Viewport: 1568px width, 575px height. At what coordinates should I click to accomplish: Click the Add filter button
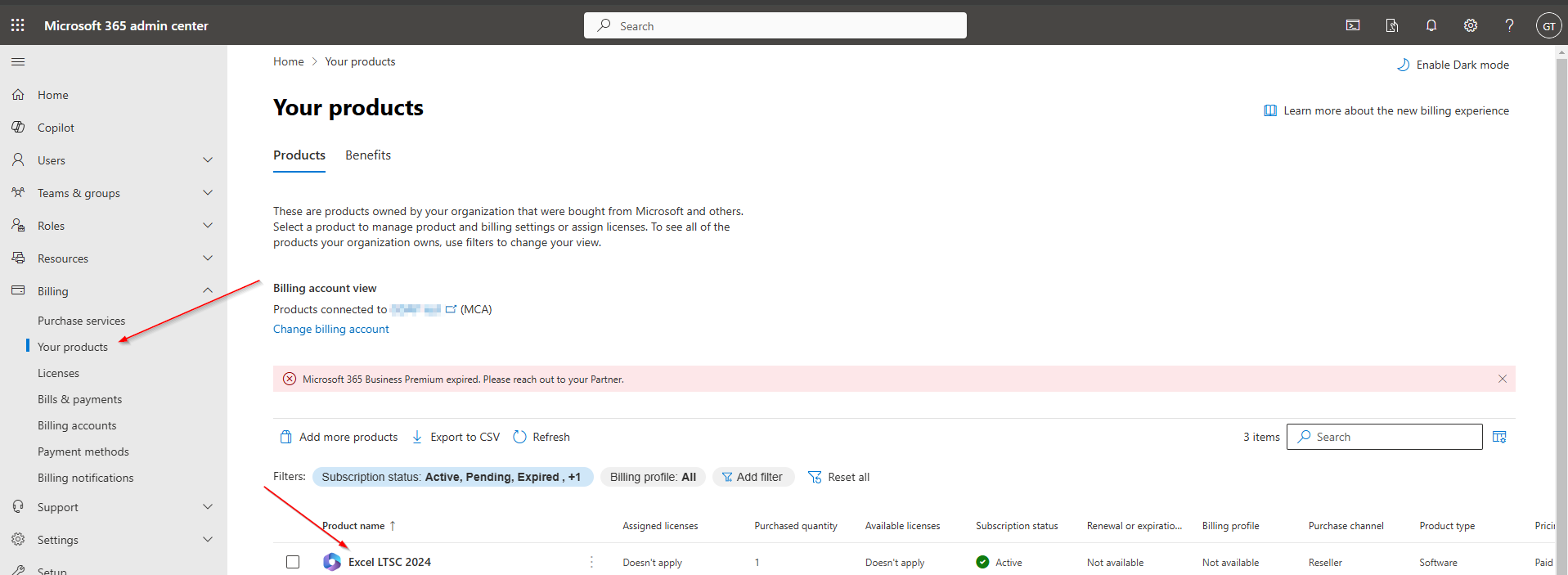[753, 477]
